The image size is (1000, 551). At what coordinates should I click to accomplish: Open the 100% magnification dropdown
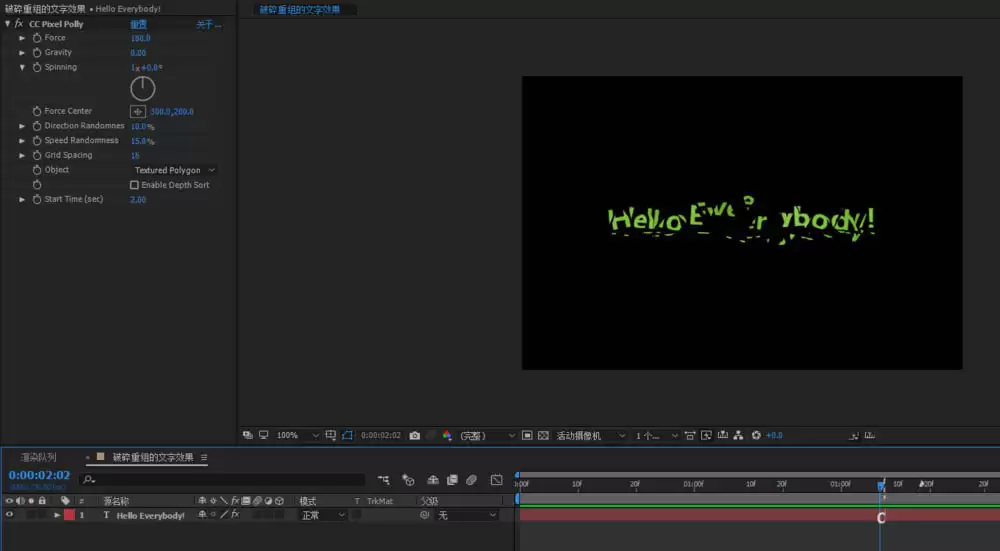tap(297, 436)
